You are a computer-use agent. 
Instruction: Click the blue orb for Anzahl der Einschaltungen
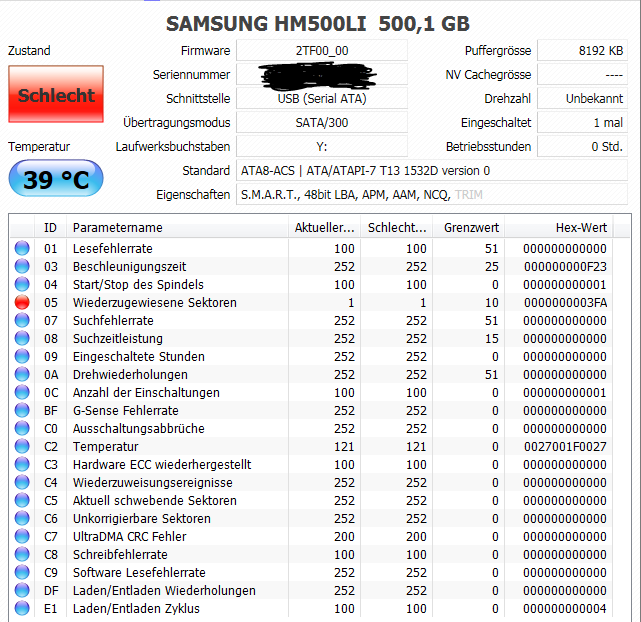(22, 392)
